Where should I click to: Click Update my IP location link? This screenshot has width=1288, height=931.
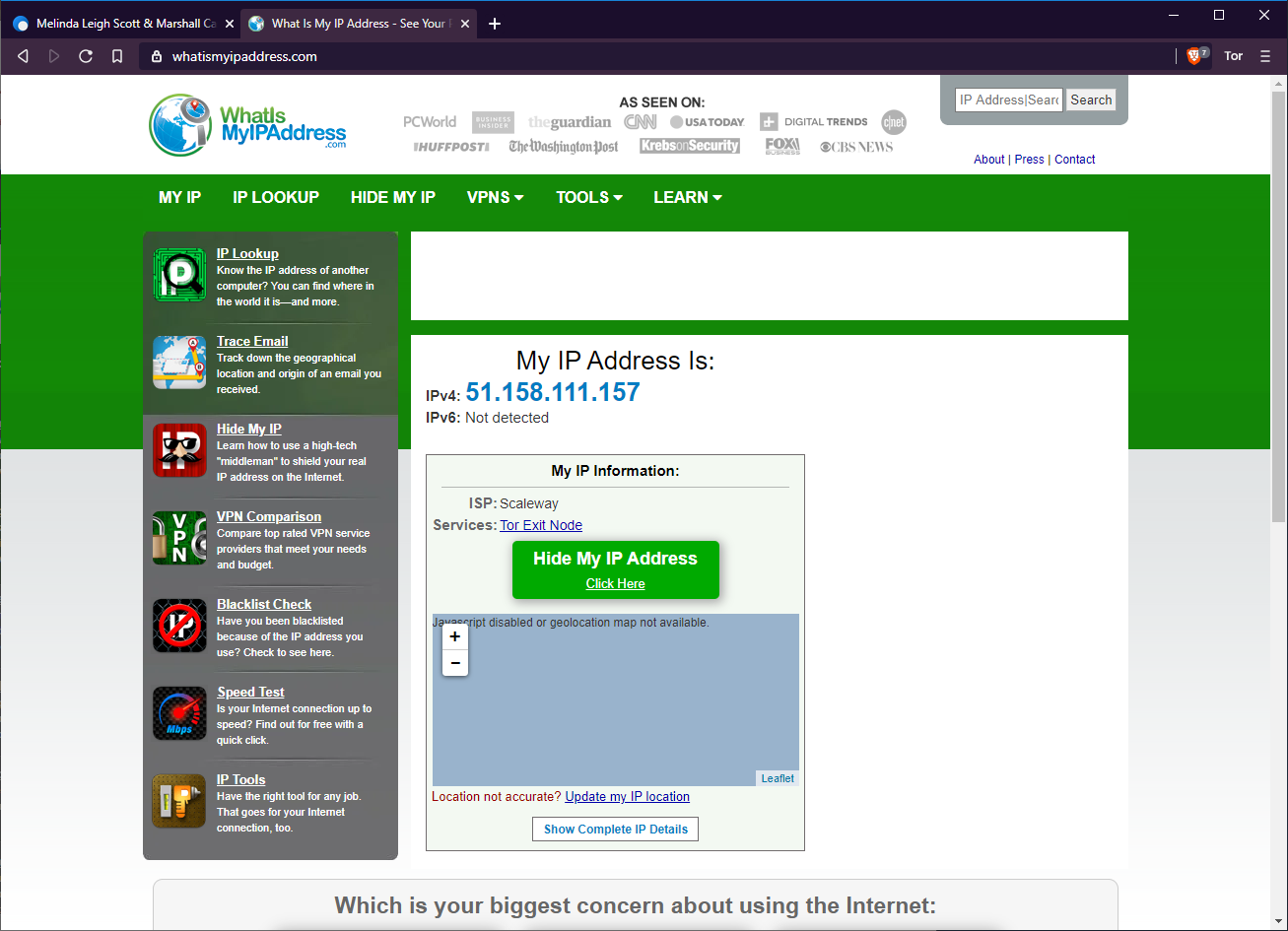click(628, 796)
